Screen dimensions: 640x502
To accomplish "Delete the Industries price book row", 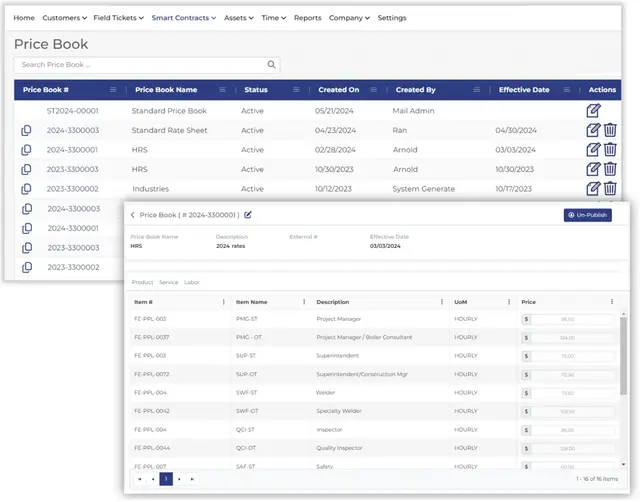I will (610, 189).
